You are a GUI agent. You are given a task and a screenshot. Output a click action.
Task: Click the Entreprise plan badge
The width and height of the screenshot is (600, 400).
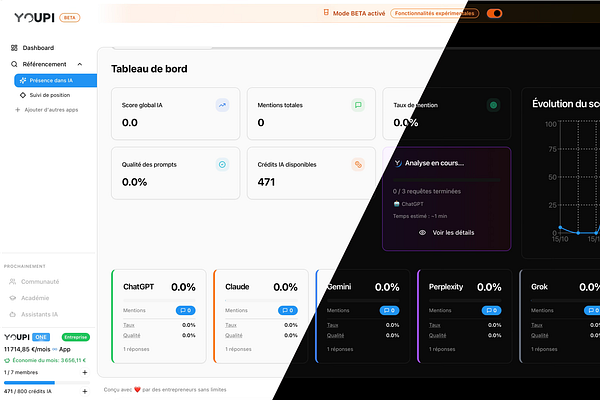pos(75,337)
